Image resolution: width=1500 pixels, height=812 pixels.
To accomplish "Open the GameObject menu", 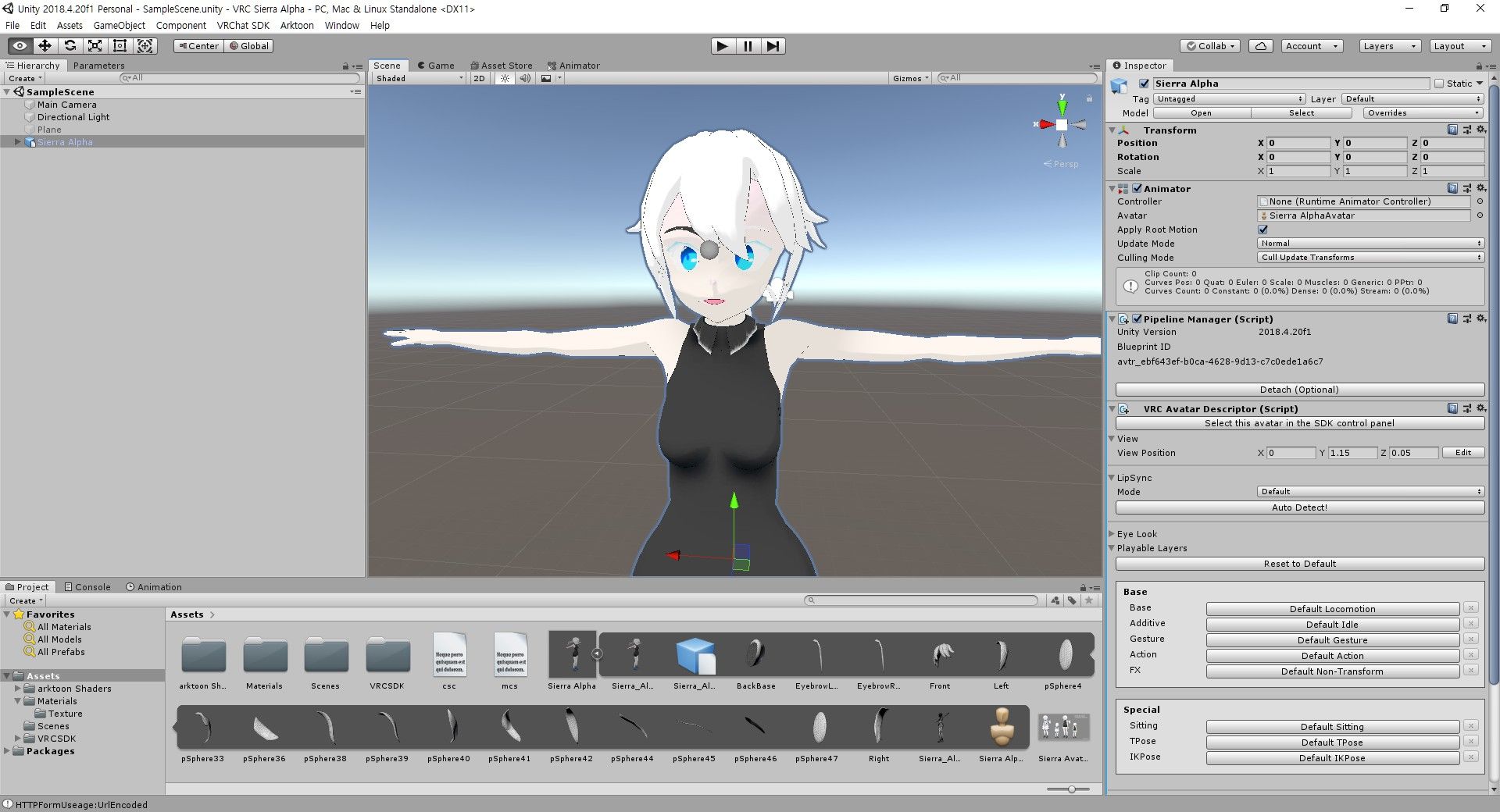I will pyautogui.click(x=119, y=26).
